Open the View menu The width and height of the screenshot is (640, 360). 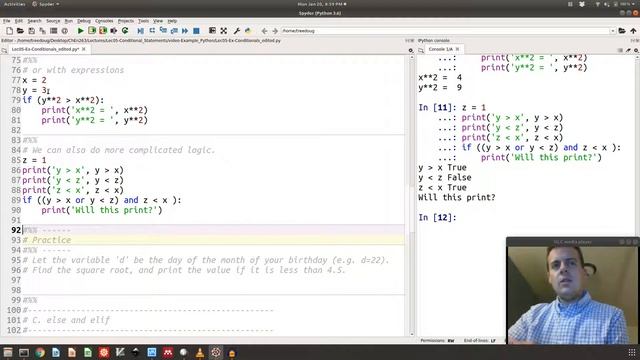pos(158,21)
